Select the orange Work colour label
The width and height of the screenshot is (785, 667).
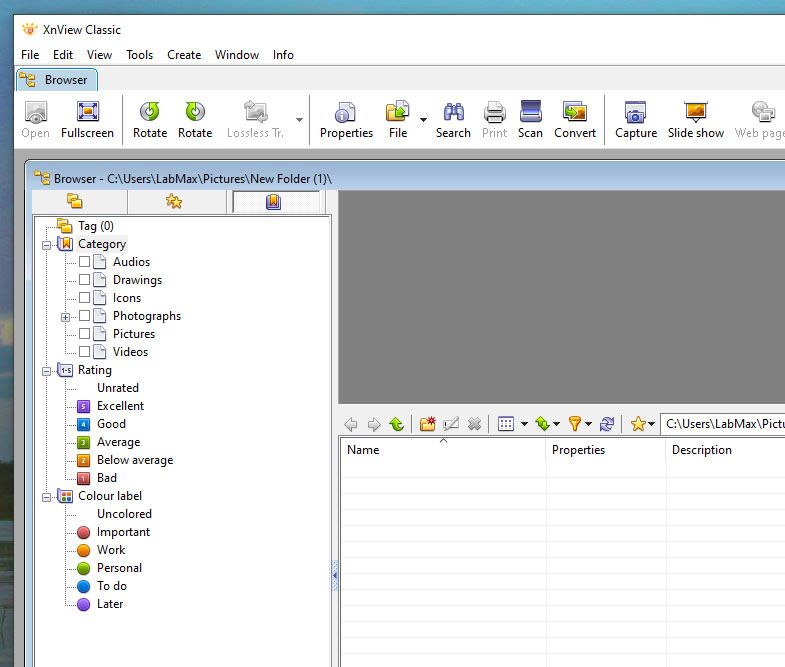pyautogui.click(x=101, y=550)
